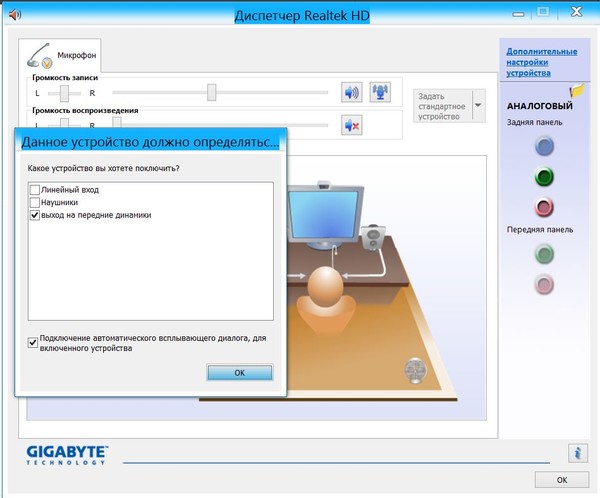
Task: Select the green front panel jack
Action: click(x=544, y=254)
